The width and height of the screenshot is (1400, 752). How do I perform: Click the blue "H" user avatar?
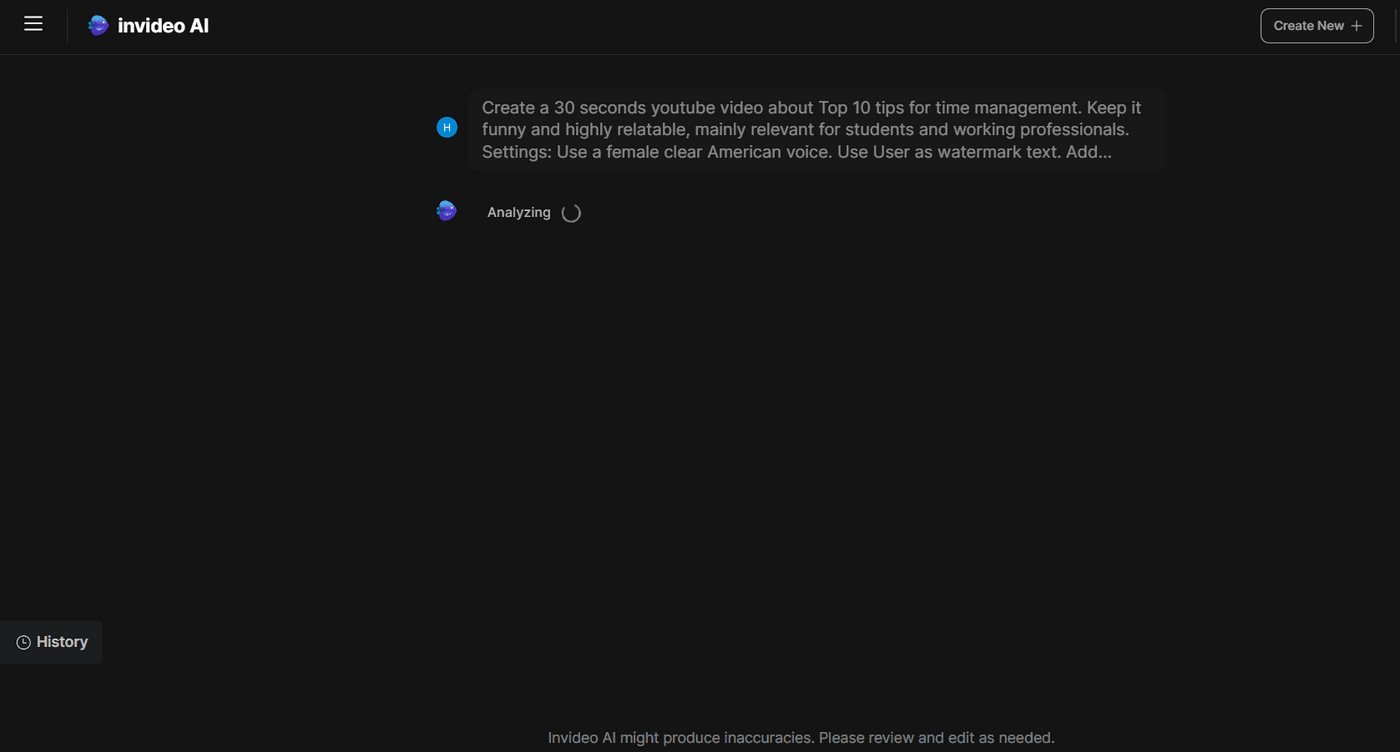pos(446,127)
